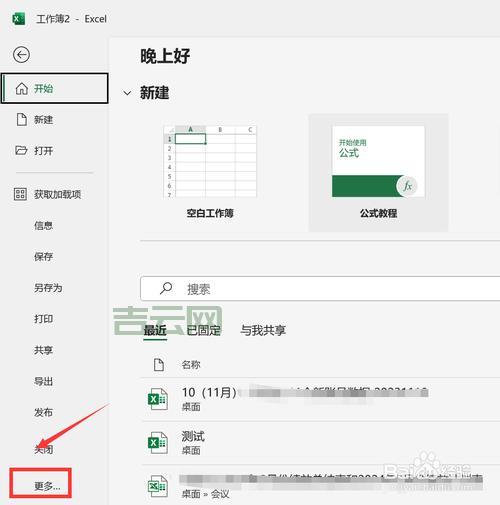Click the file-type icon column header

click(159, 365)
